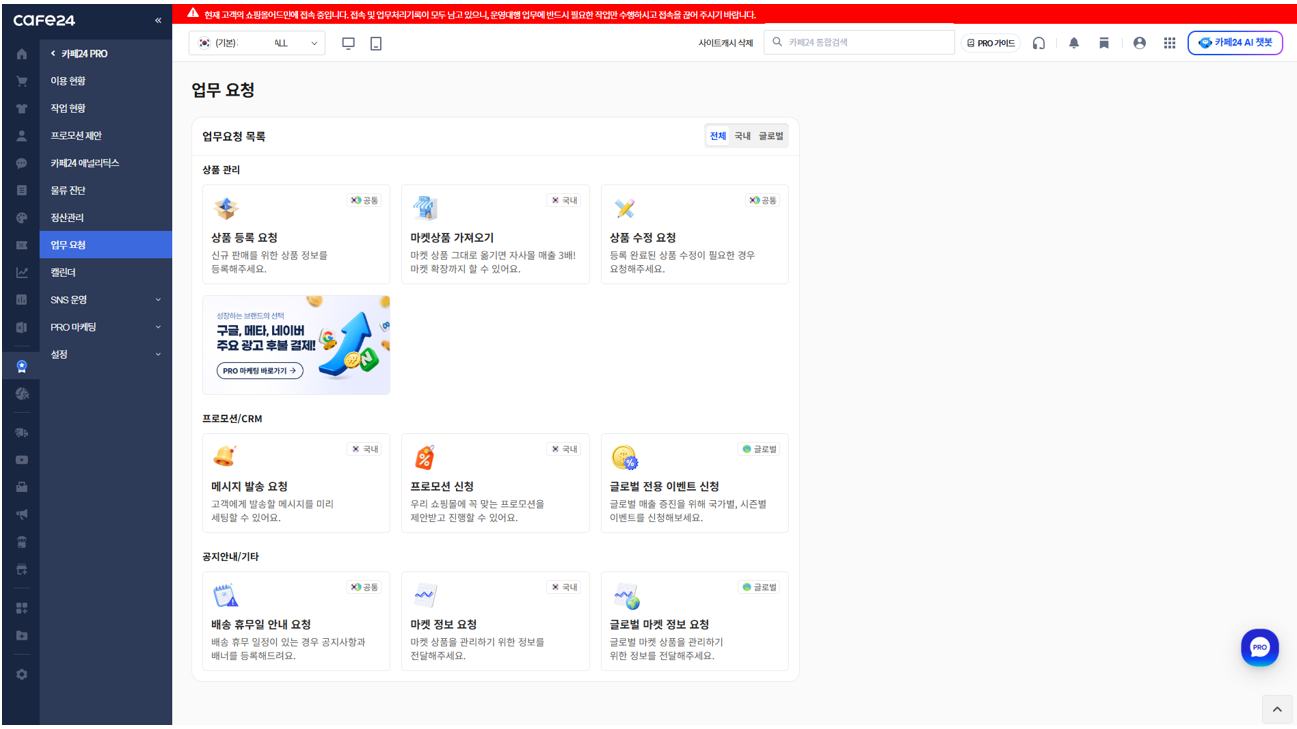Click the PRO 마케팅 바로가기 banner button

click(x=260, y=370)
